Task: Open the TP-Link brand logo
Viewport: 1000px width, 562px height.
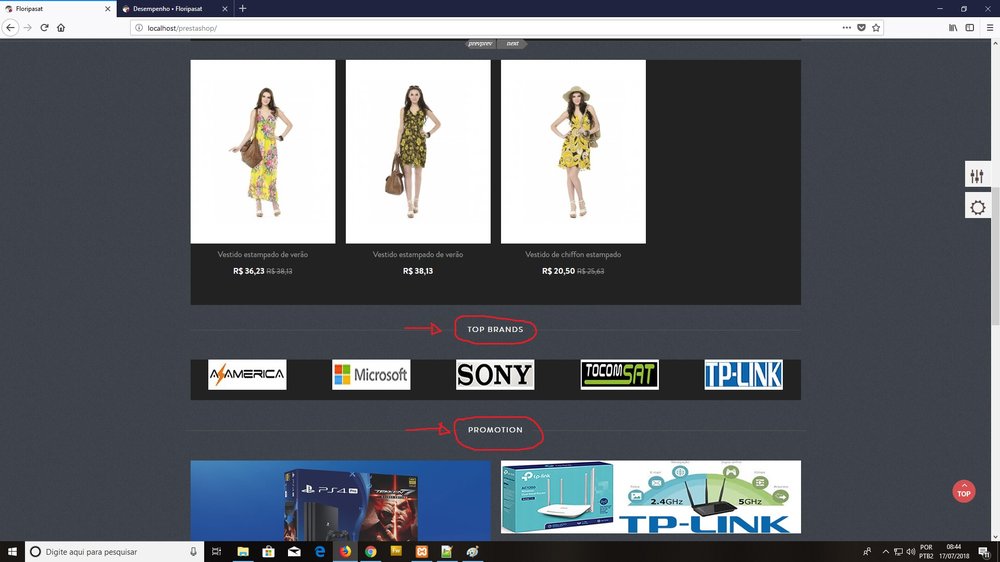Action: [x=744, y=374]
